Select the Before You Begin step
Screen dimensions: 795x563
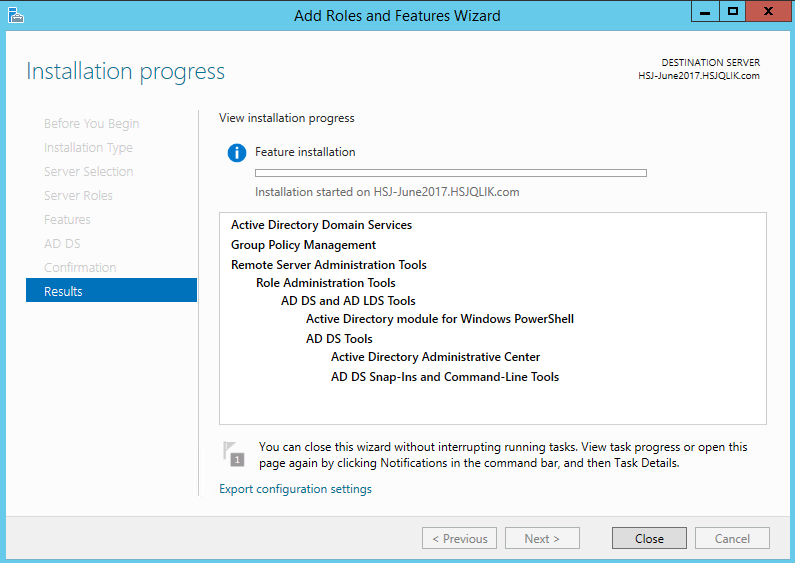(91, 124)
